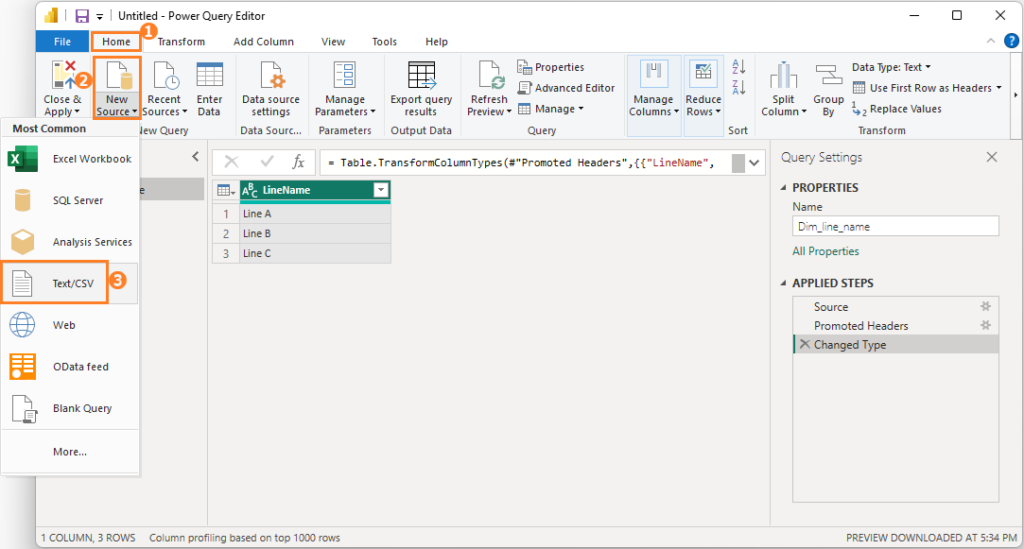The image size is (1024, 549).
Task: Click the Enter Data icon
Action: [210, 75]
